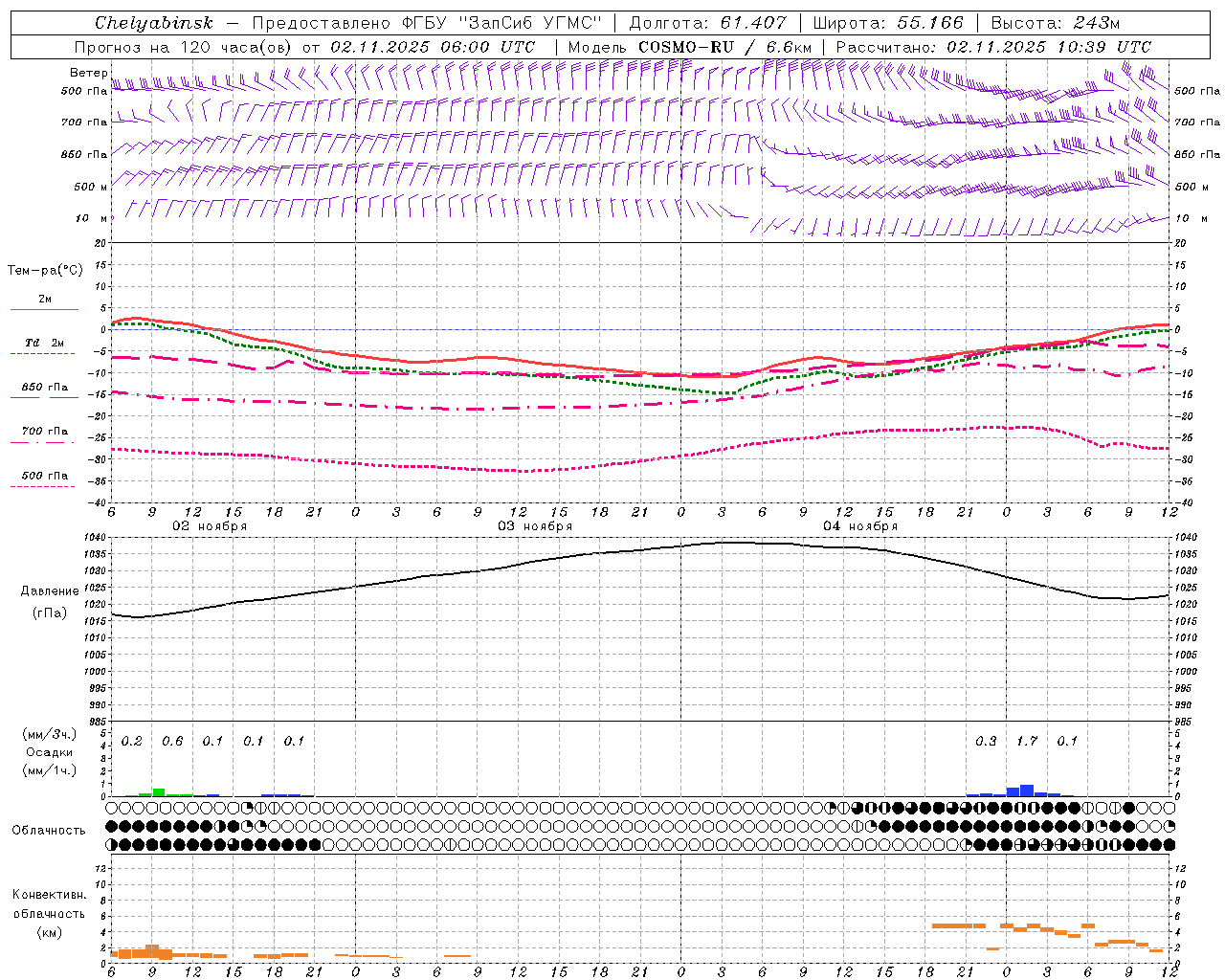This screenshot has width=1225, height=980.
Task: Click the precipitation value 0.6
Action: coord(172,741)
